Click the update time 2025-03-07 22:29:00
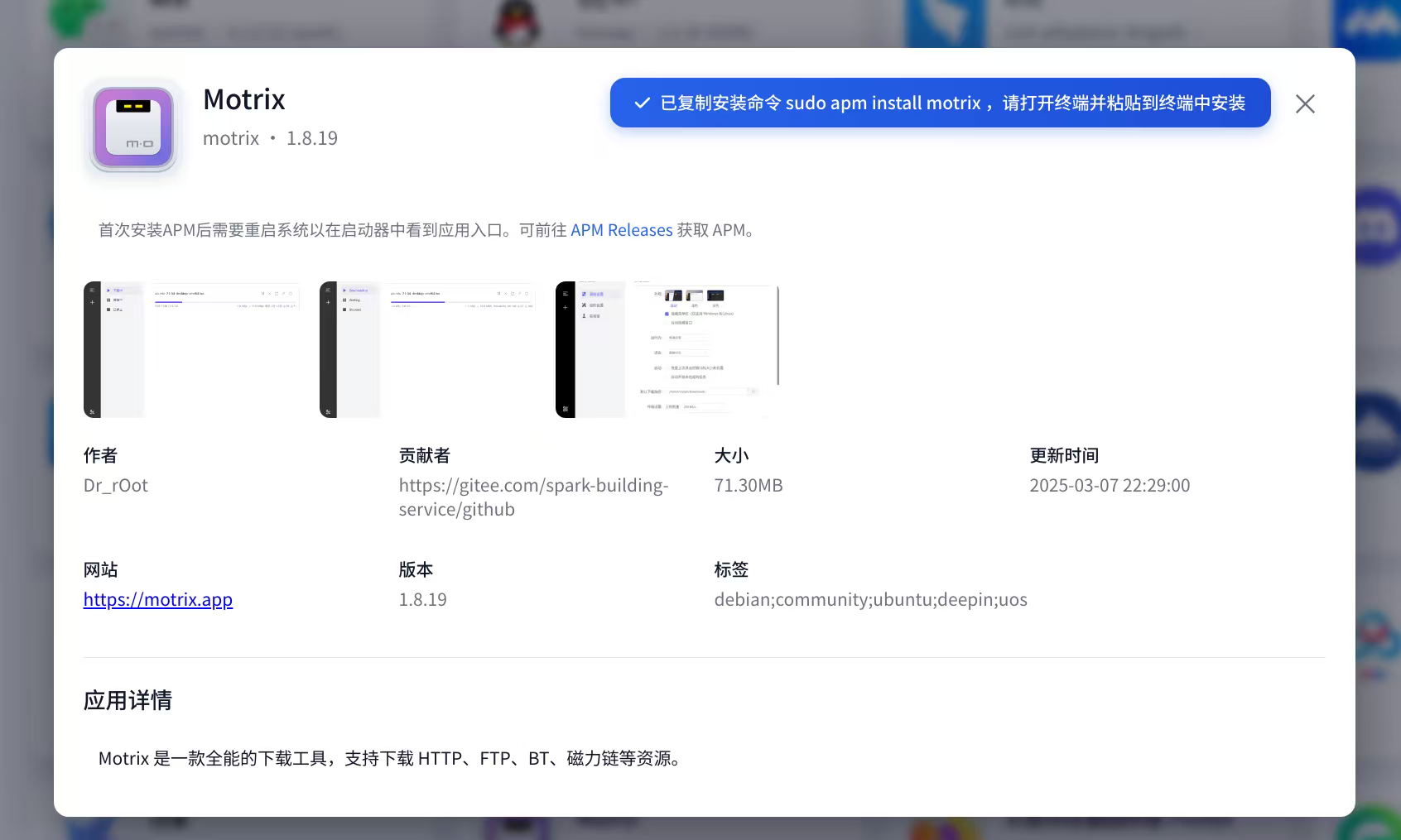Screen dimensions: 1401x840 pos(1110,485)
